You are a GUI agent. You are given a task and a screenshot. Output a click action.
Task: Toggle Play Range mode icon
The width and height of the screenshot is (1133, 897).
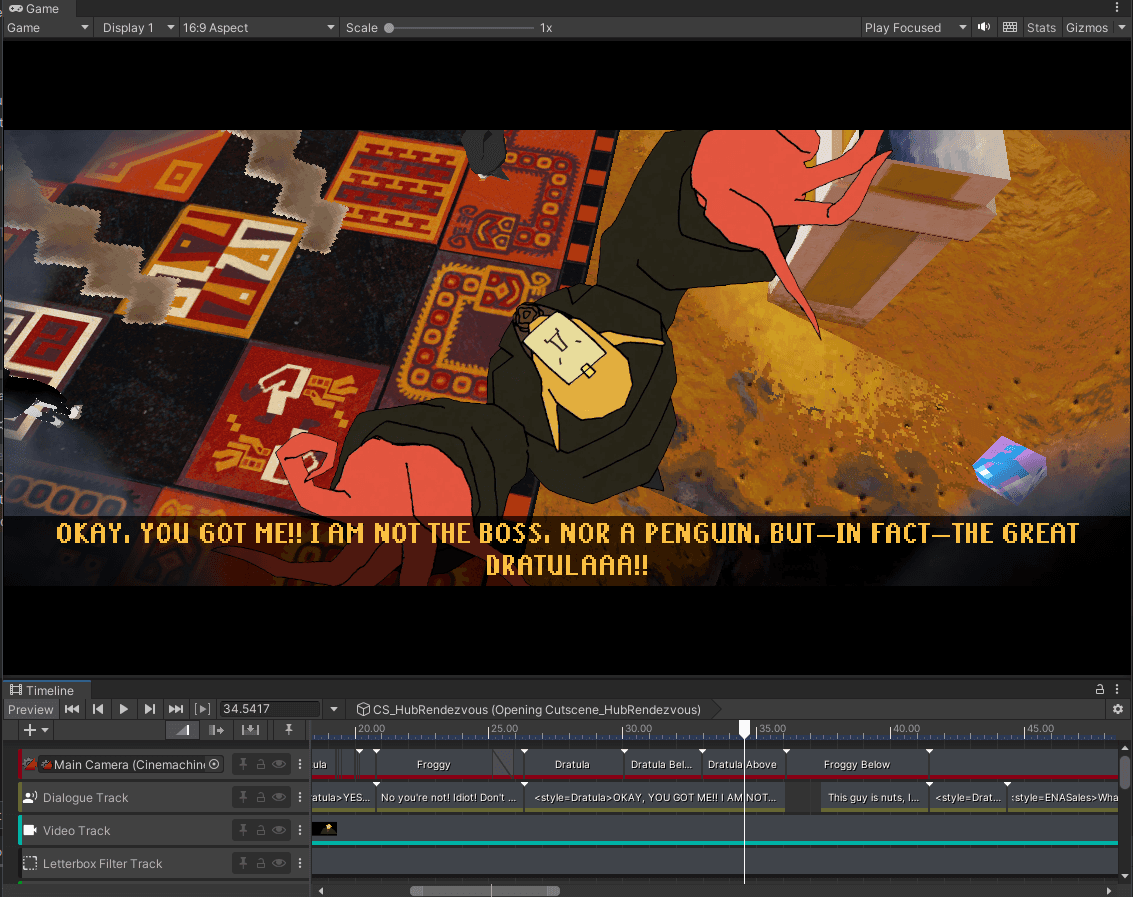(x=203, y=709)
